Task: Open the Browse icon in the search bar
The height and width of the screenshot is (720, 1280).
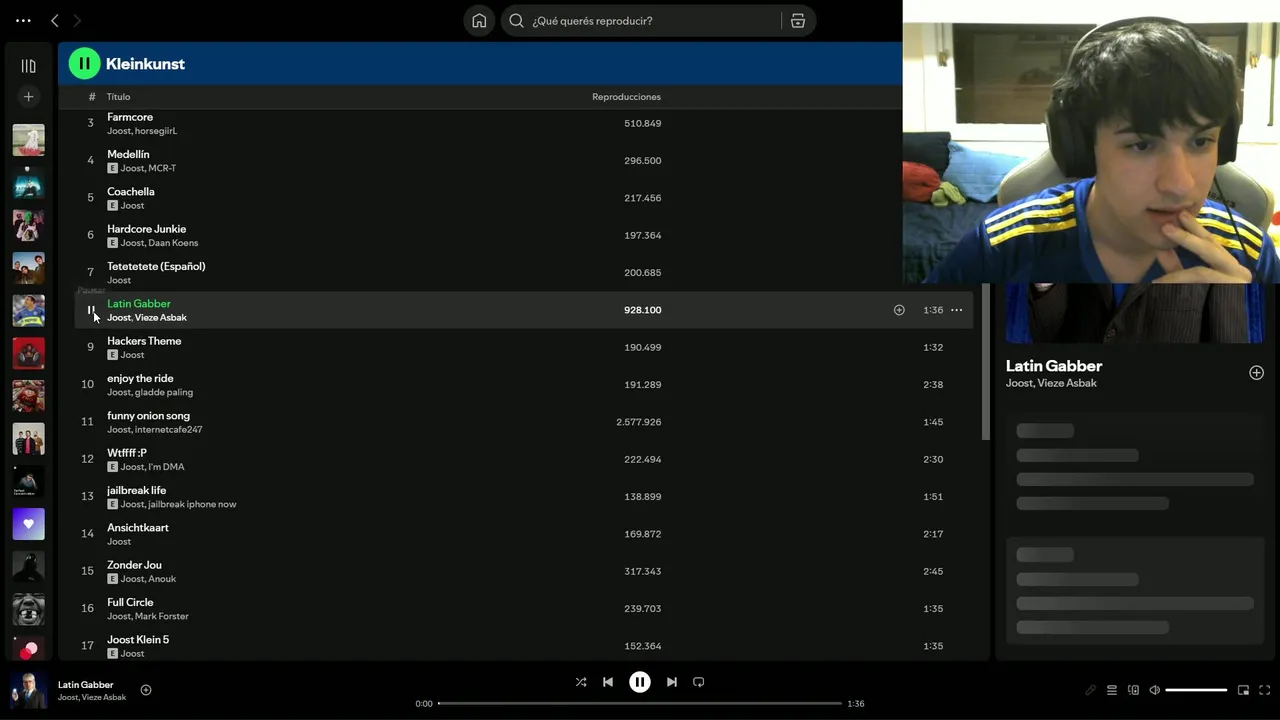Action: (x=798, y=21)
